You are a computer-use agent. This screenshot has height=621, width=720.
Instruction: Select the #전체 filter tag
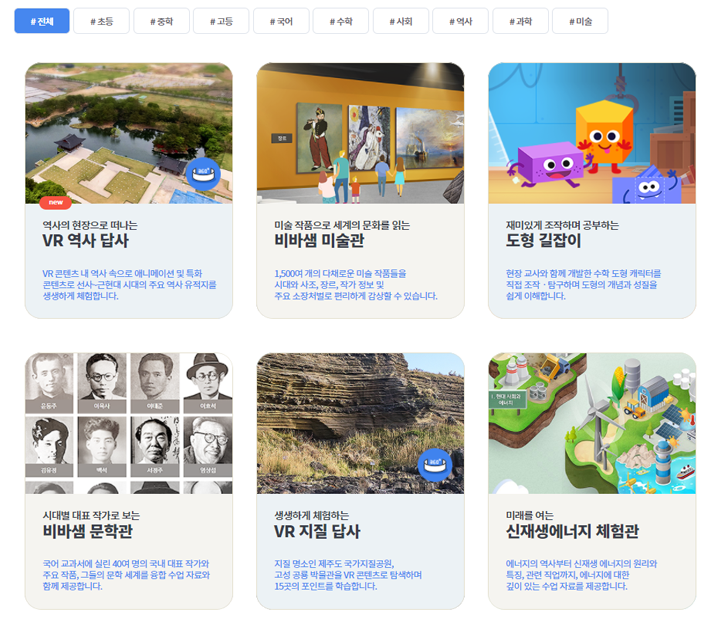coord(42,21)
